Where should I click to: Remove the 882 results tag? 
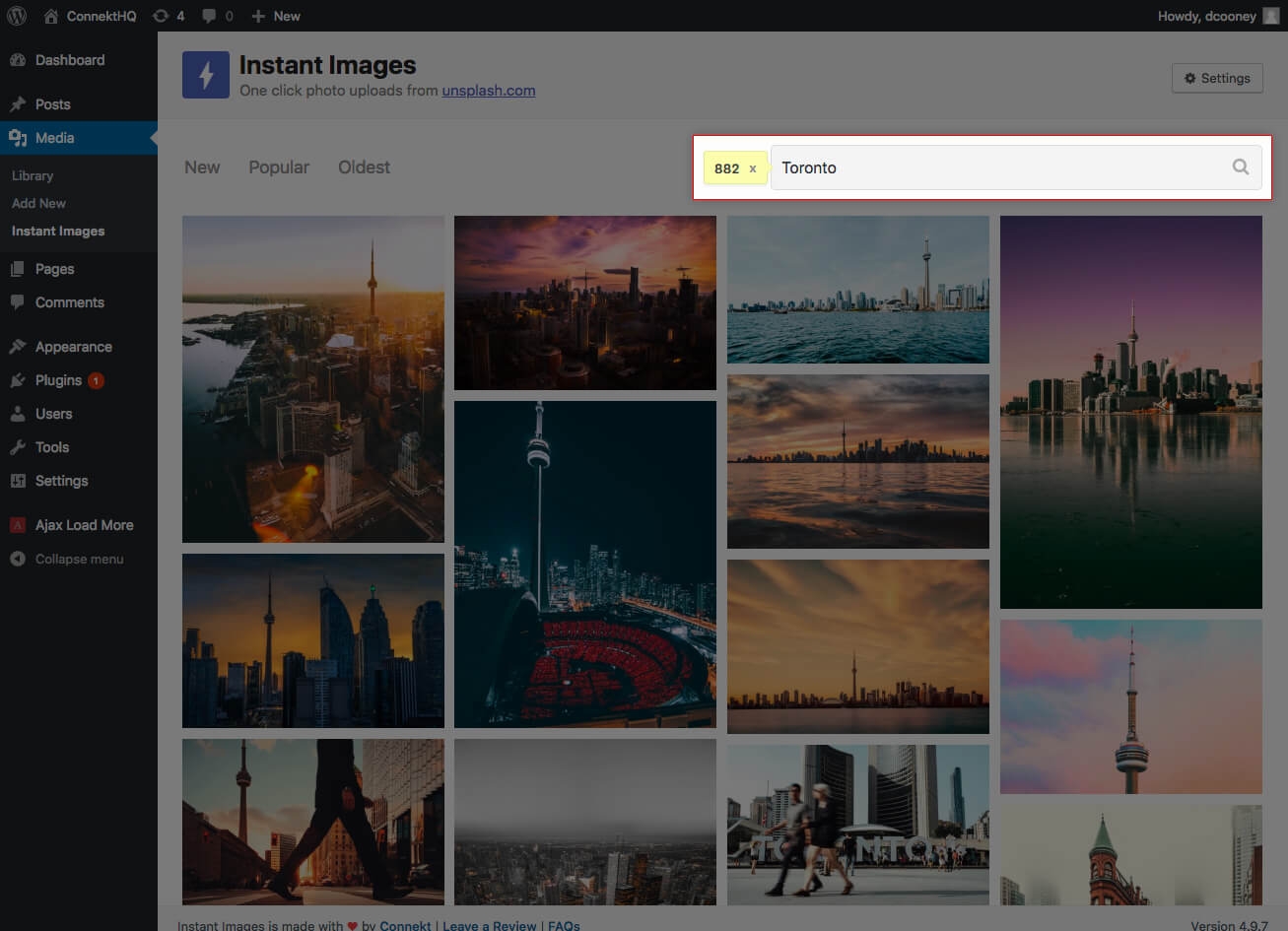click(753, 168)
